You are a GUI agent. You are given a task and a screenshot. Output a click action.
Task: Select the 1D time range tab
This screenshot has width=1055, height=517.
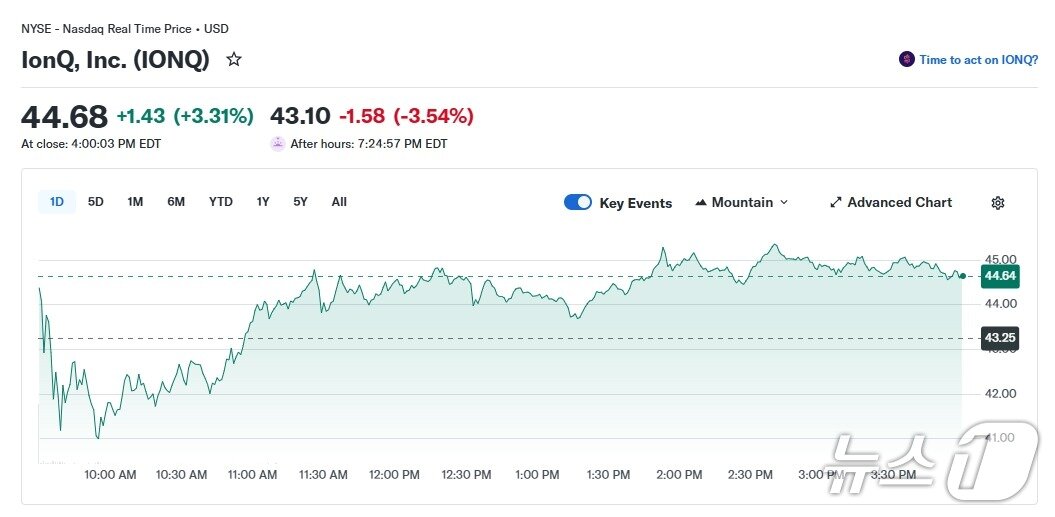pyautogui.click(x=57, y=202)
